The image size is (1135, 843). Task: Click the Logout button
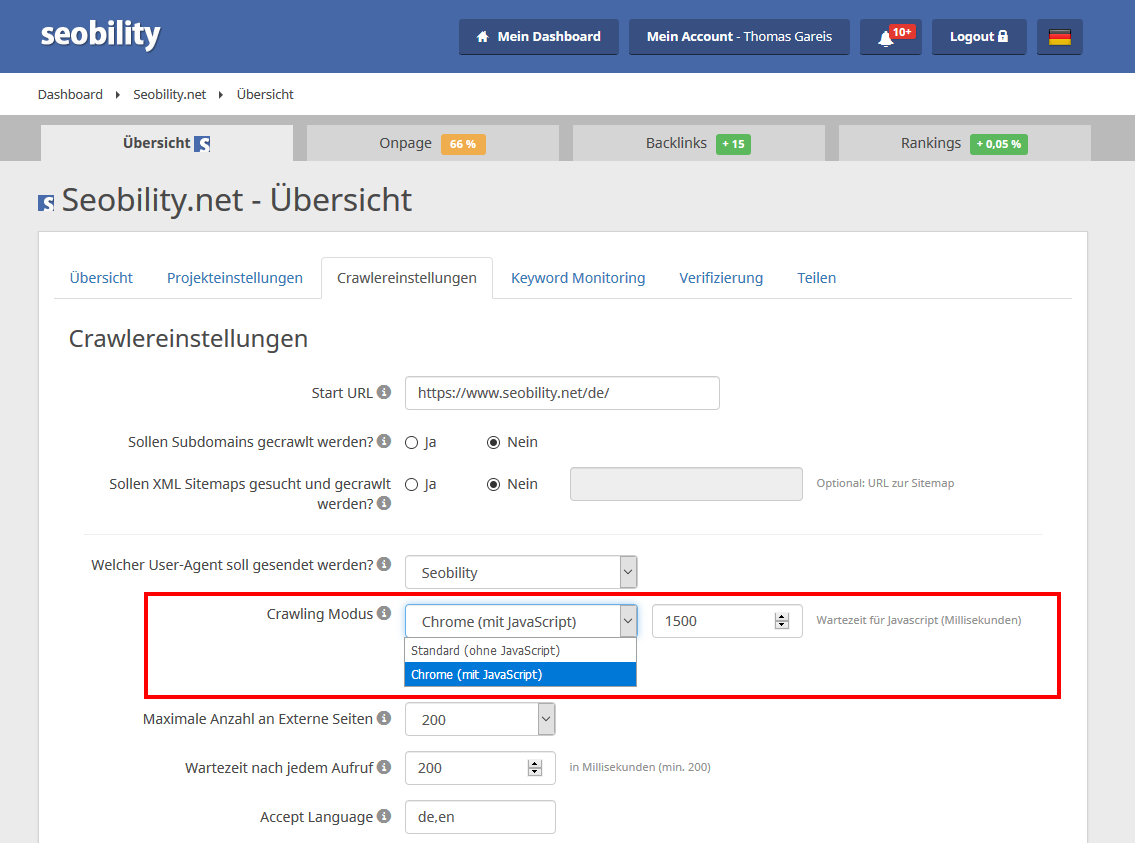pos(979,37)
